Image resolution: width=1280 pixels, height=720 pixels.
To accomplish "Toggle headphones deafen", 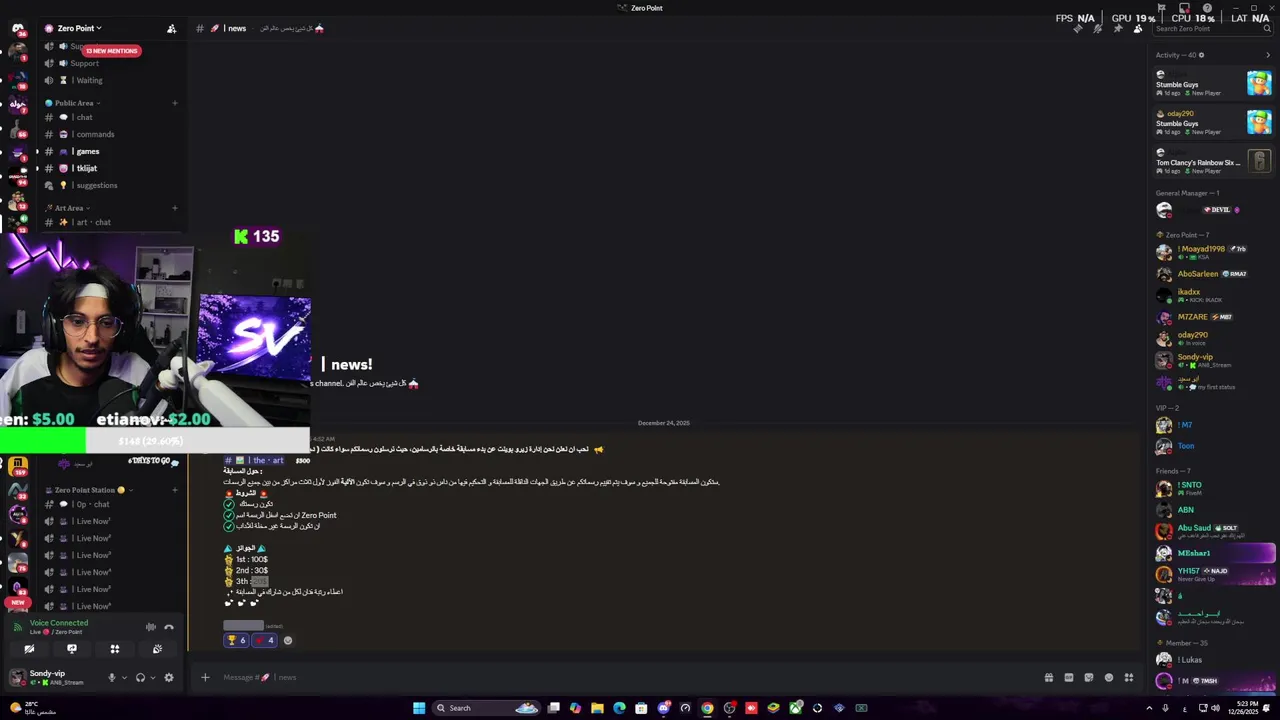I will (140, 677).
